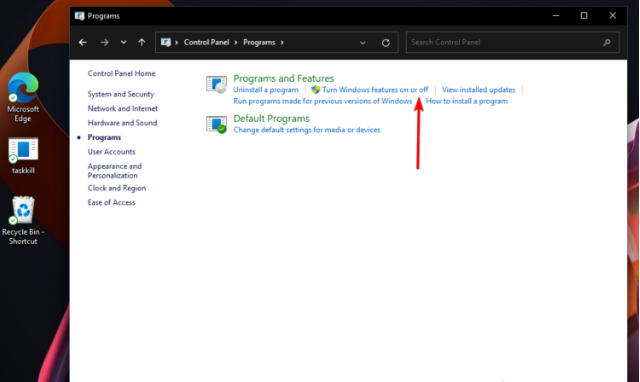This screenshot has width=640, height=382.
Task: Open View installed updates link
Action: pyautogui.click(x=478, y=90)
